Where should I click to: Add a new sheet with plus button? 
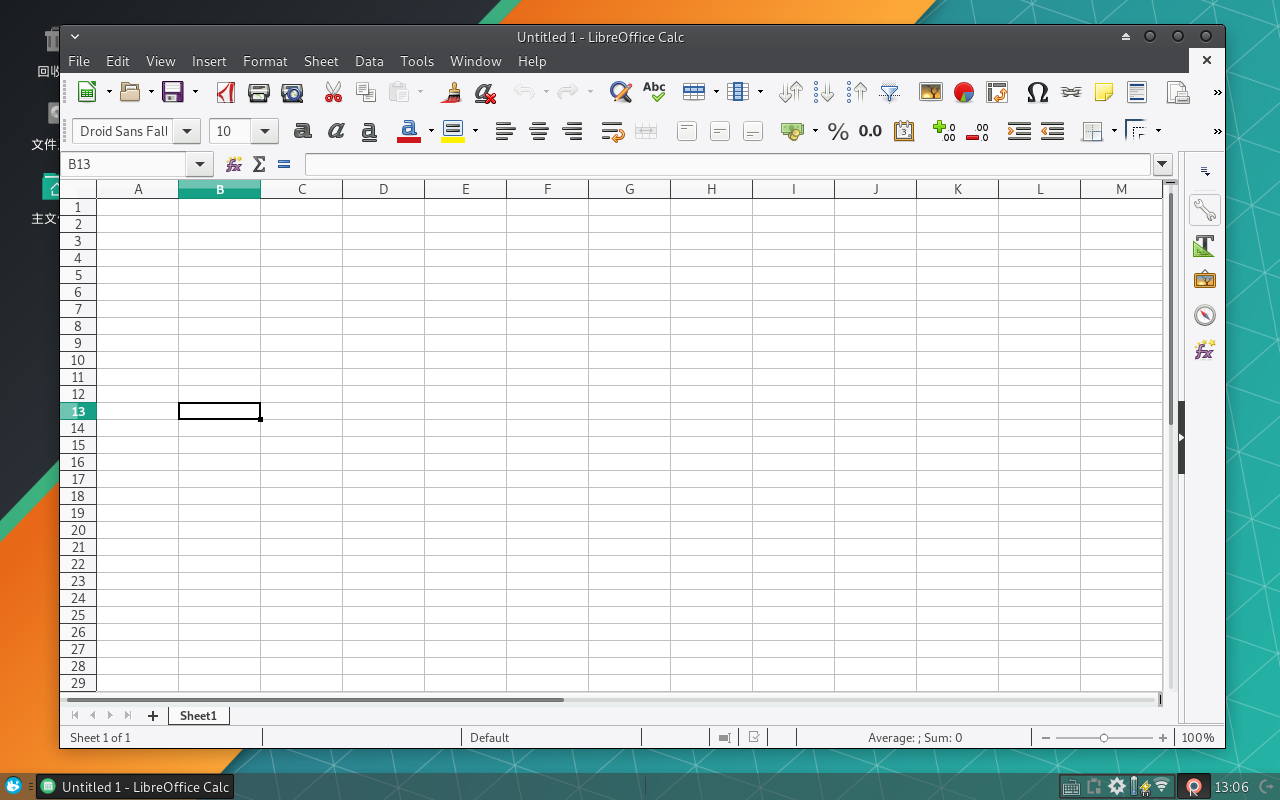[x=153, y=715]
